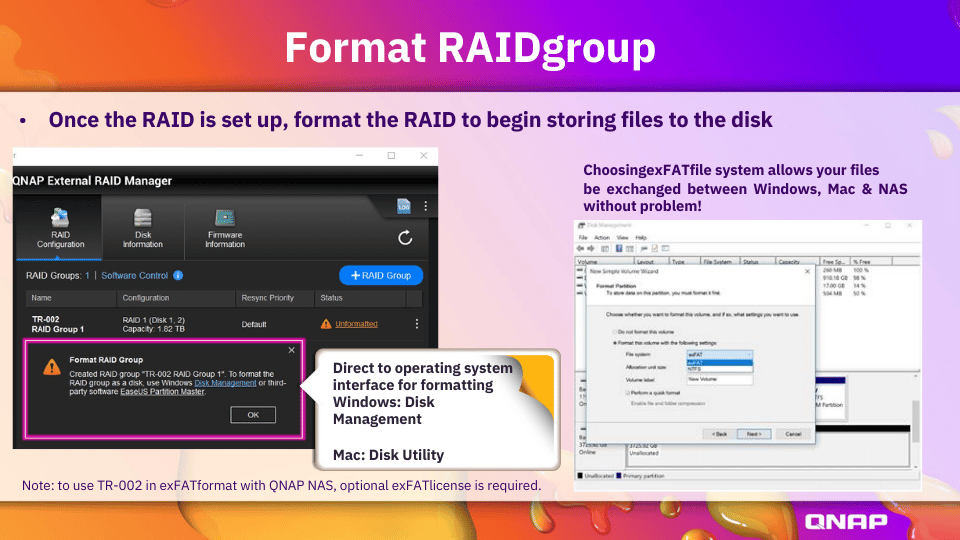Screen dimensions: 960x540
Task: Open Help menu in Disk Management
Action: pyautogui.click(x=641, y=238)
